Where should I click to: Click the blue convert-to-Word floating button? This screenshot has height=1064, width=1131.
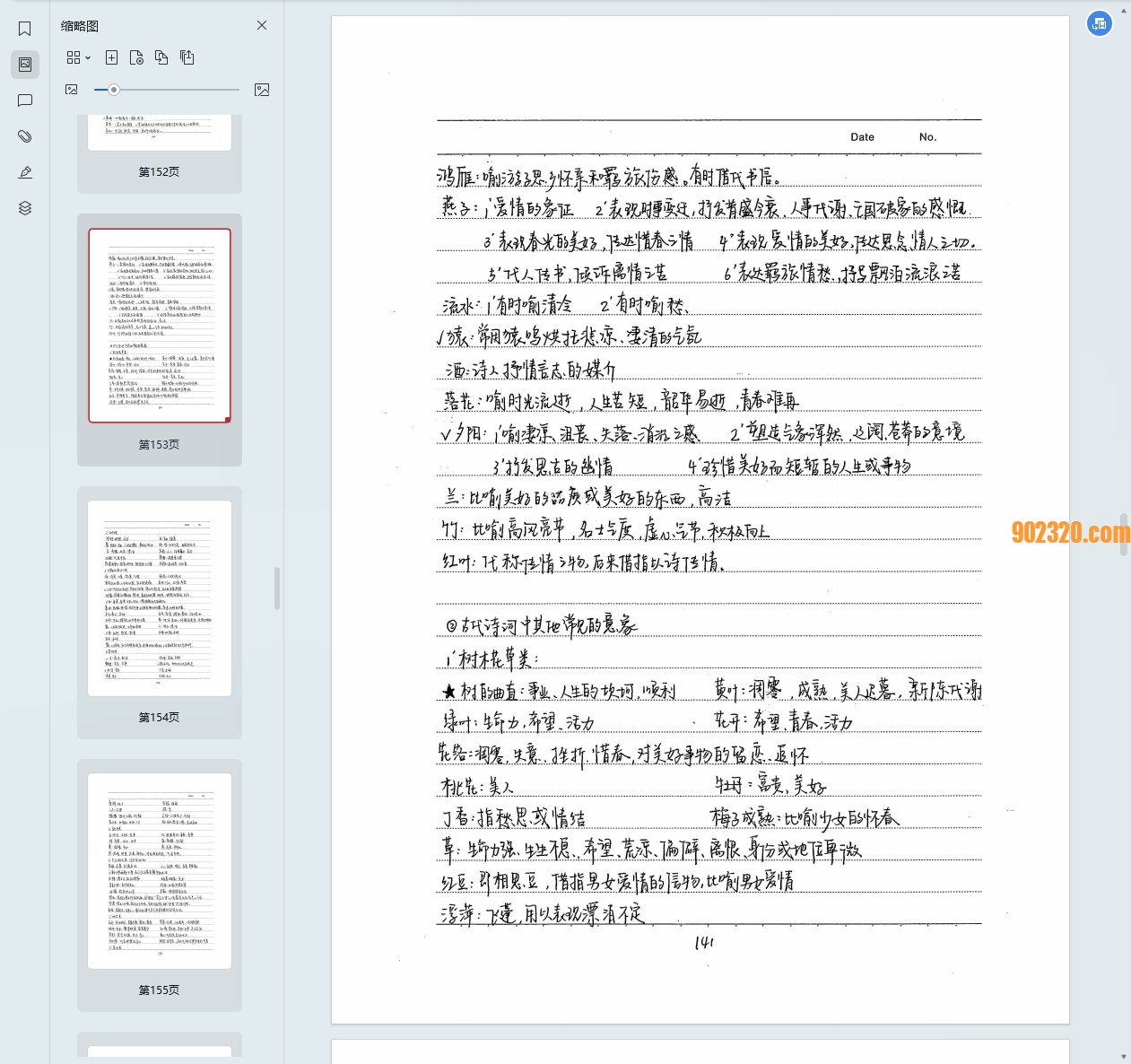[1100, 23]
